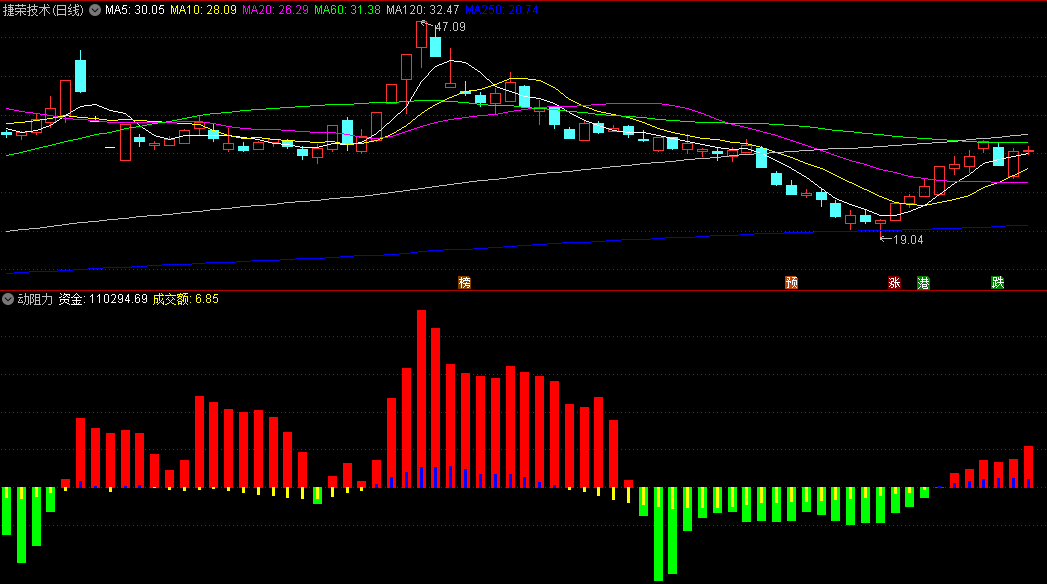Click the red 涨 marker icon
Image resolution: width=1047 pixels, height=584 pixels.
[x=894, y=282]
